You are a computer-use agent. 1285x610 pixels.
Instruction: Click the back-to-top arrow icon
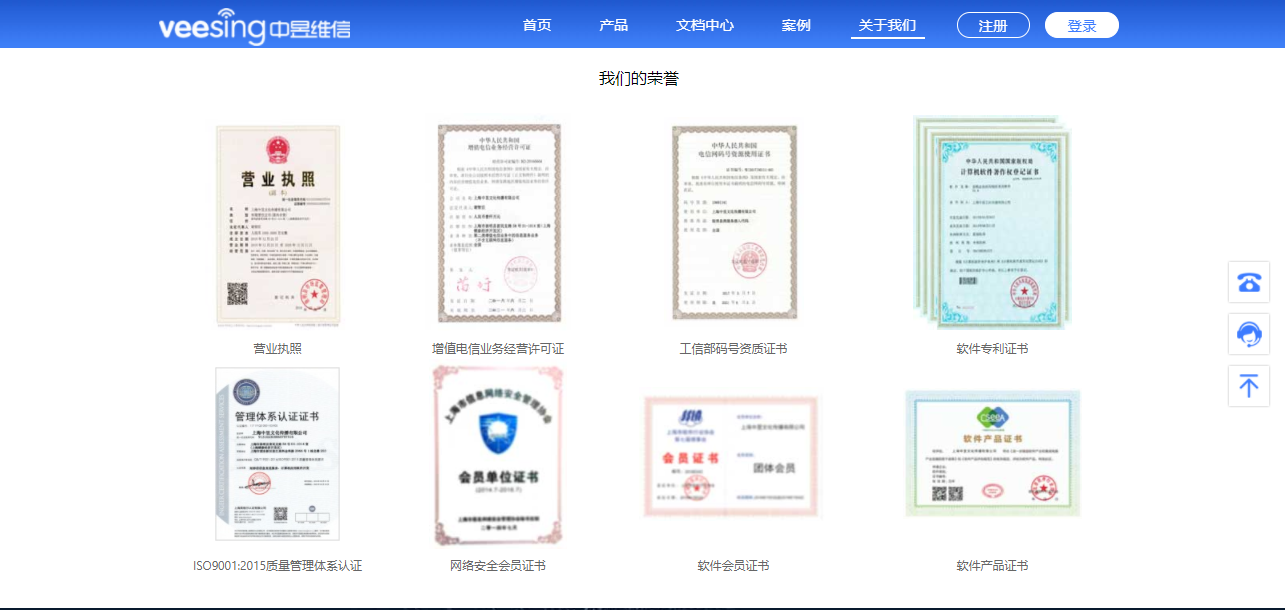[x=1248, y=385]
